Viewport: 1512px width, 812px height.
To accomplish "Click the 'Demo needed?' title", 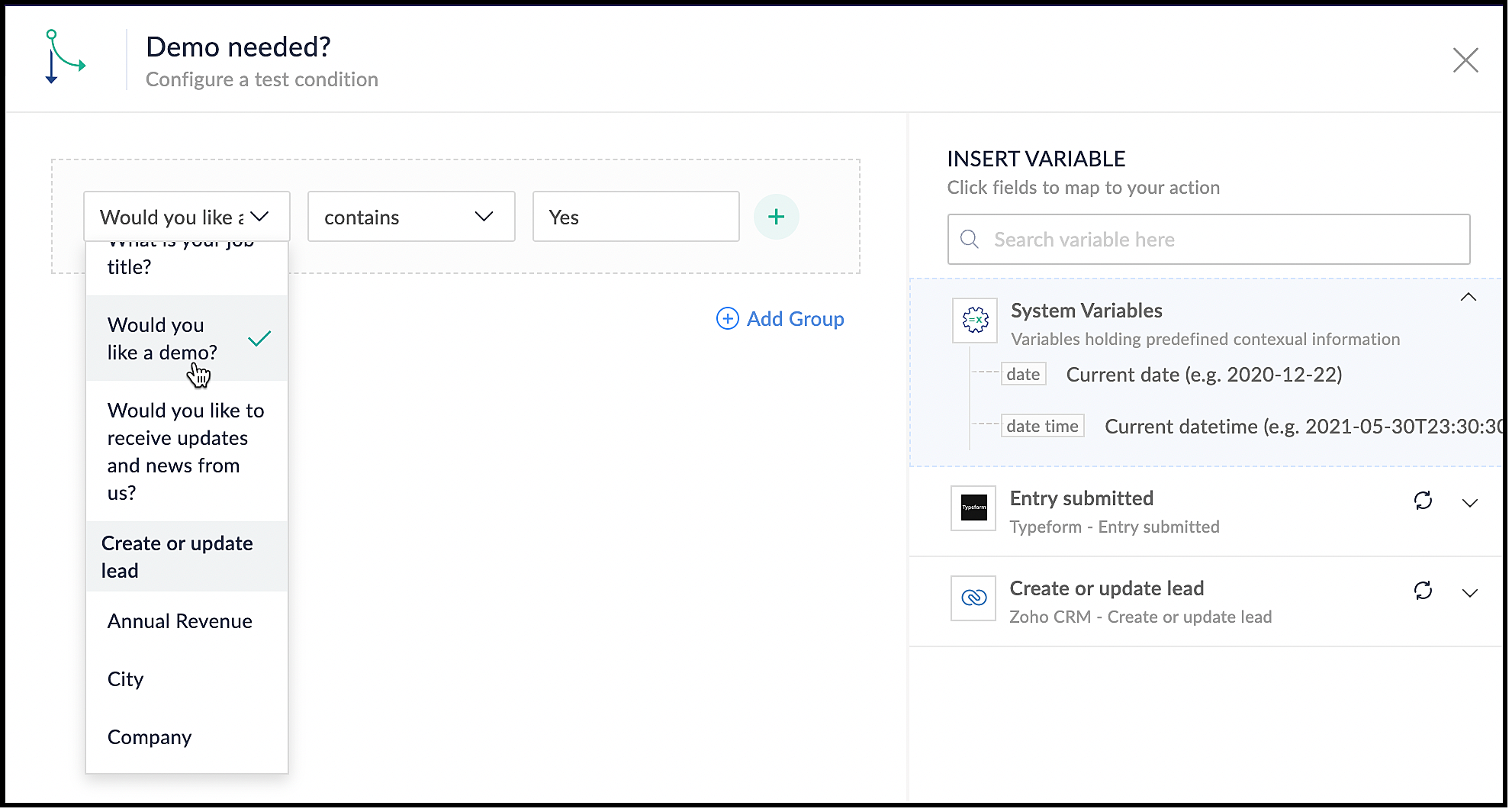I will click(238, 47).
